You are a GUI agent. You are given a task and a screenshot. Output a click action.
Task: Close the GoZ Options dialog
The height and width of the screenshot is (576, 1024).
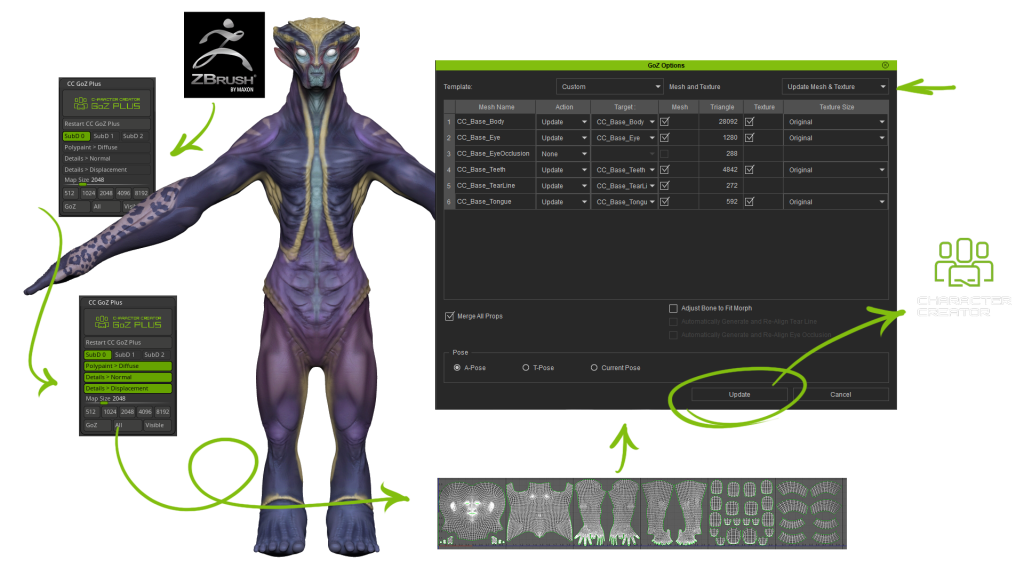pyautogui.click(x=885, y=64)
